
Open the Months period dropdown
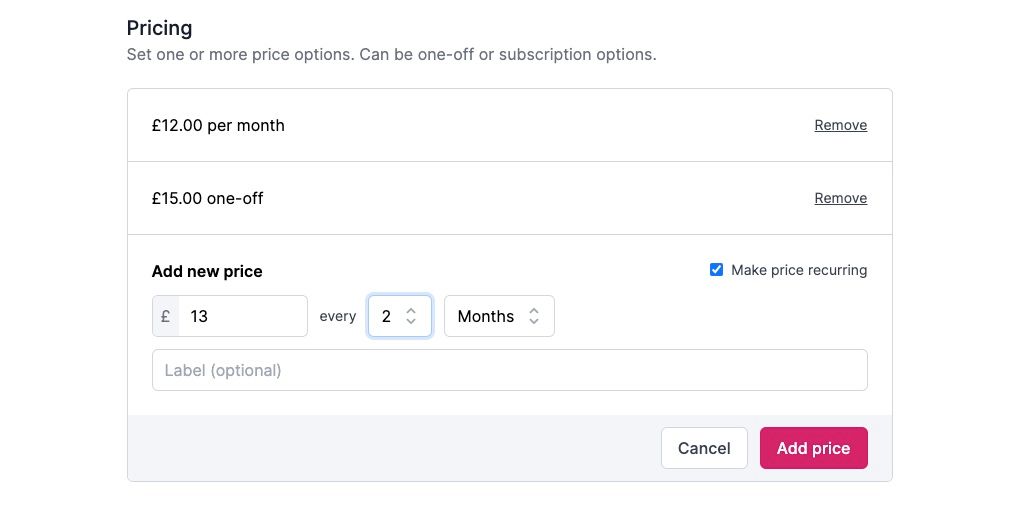click(x=498, y=316)
